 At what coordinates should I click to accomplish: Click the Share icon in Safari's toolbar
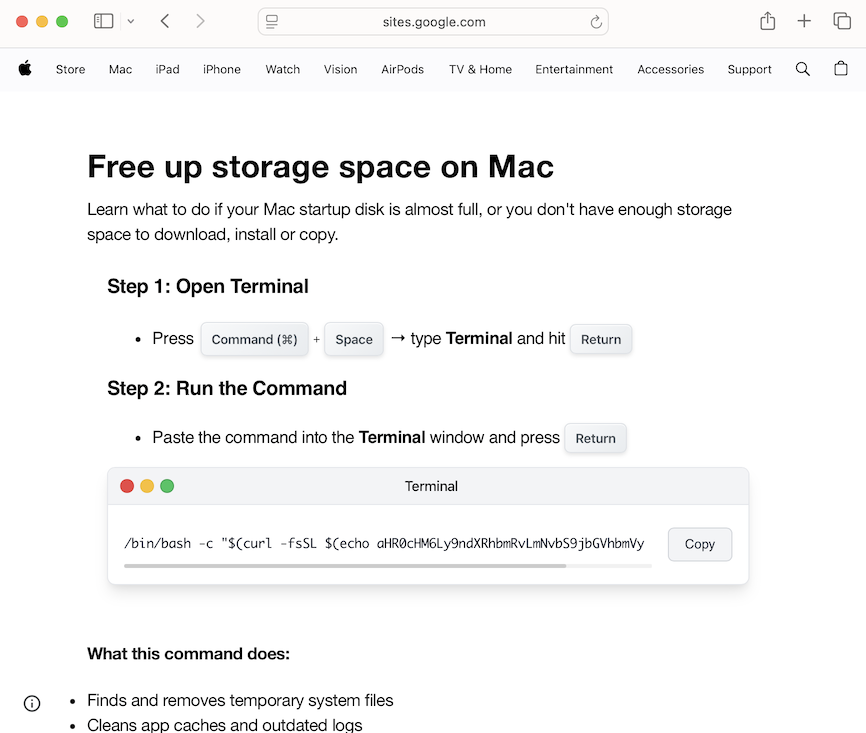pos(767,20)
